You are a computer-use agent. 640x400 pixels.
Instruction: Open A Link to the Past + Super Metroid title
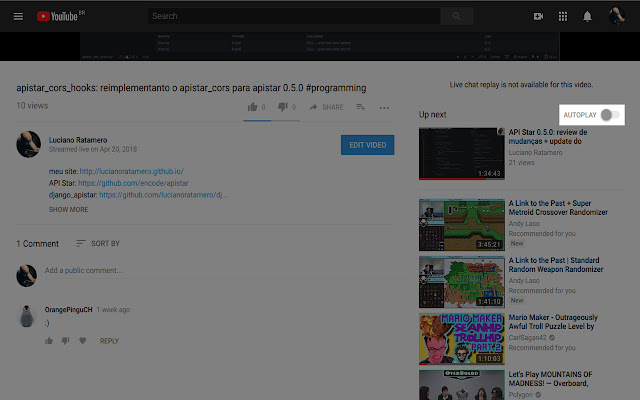558,208
